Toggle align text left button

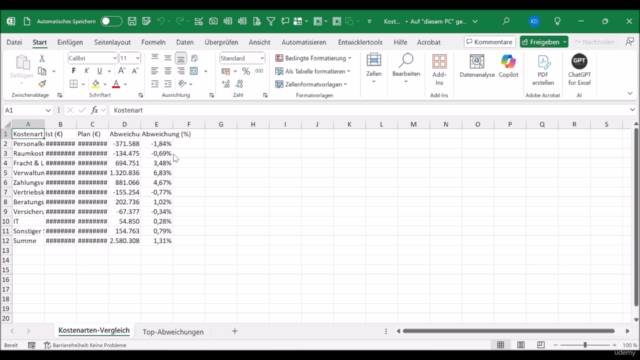[x=155, y=71]
